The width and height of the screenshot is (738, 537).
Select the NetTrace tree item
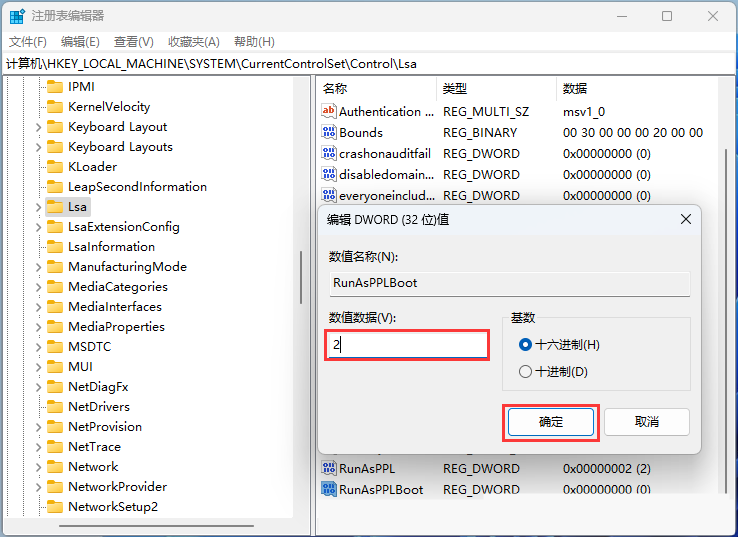(94, 447)
